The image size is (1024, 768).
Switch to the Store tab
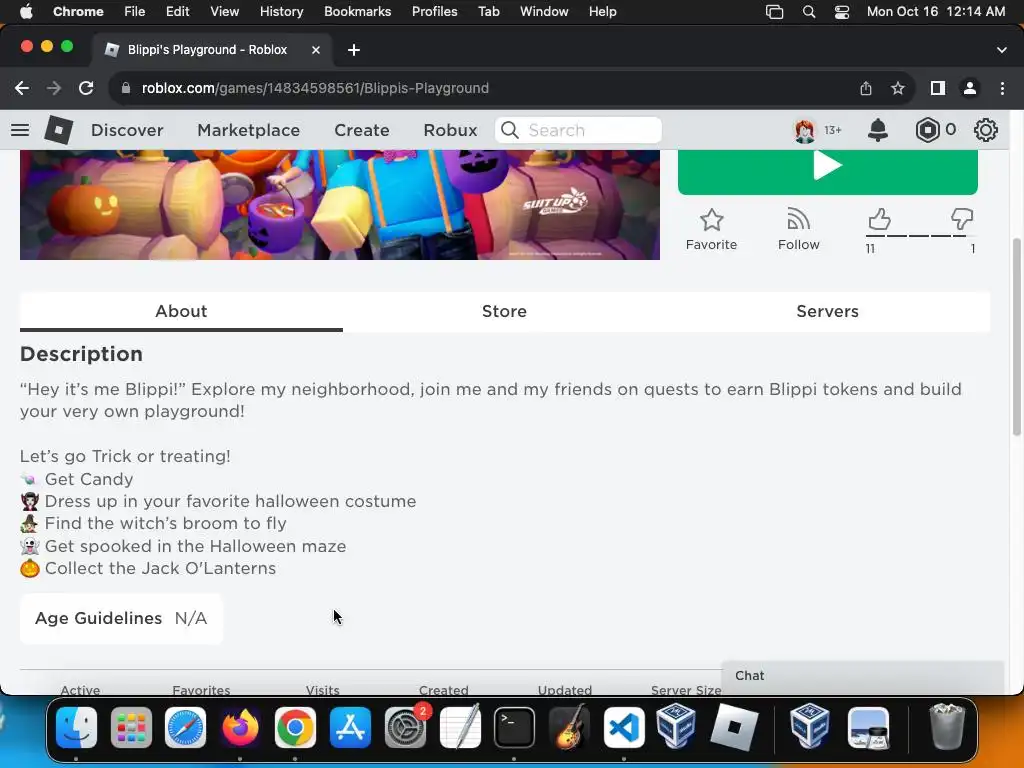click(504, 312)
